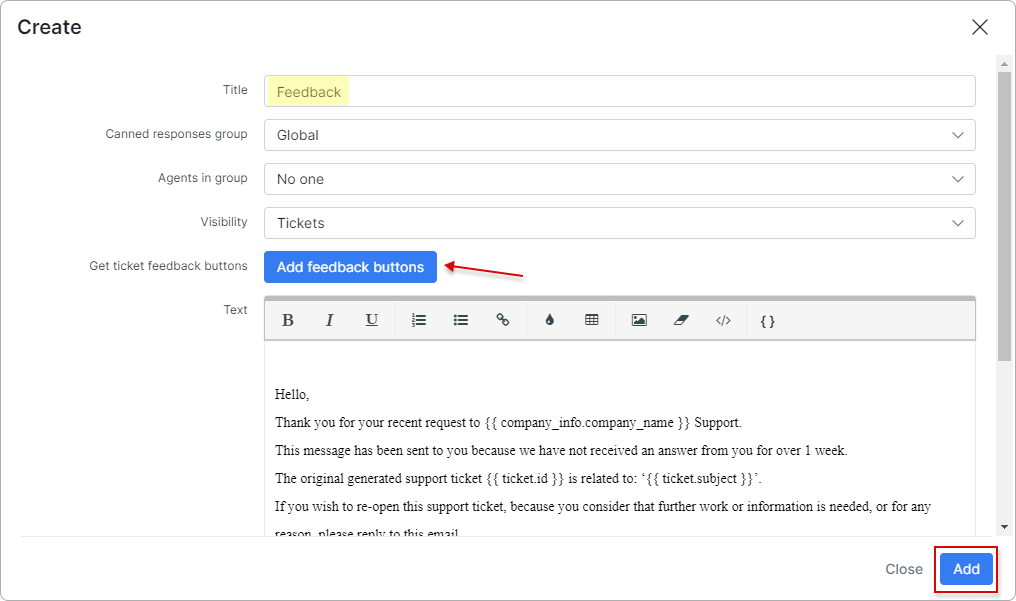
Task: Insert a bulleted list
Action: coord(461,320)
